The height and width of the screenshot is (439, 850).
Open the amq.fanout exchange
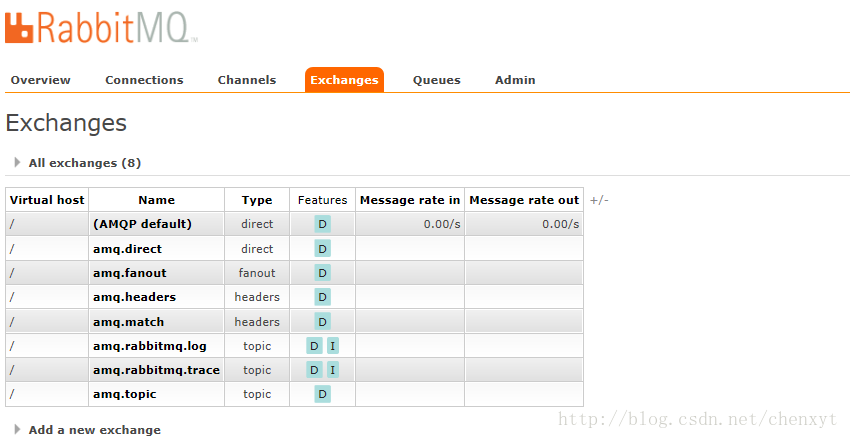[130, 273]
